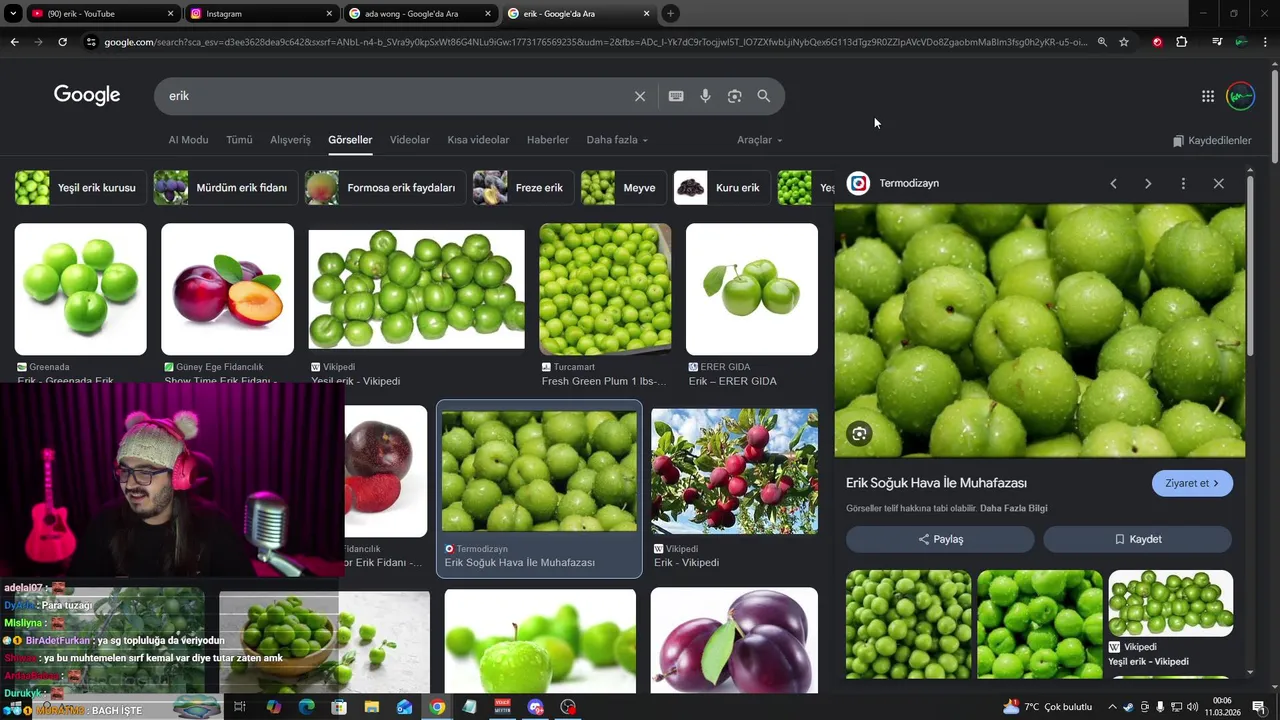Expand the Araçlar tools dropdown

[760, 140]
